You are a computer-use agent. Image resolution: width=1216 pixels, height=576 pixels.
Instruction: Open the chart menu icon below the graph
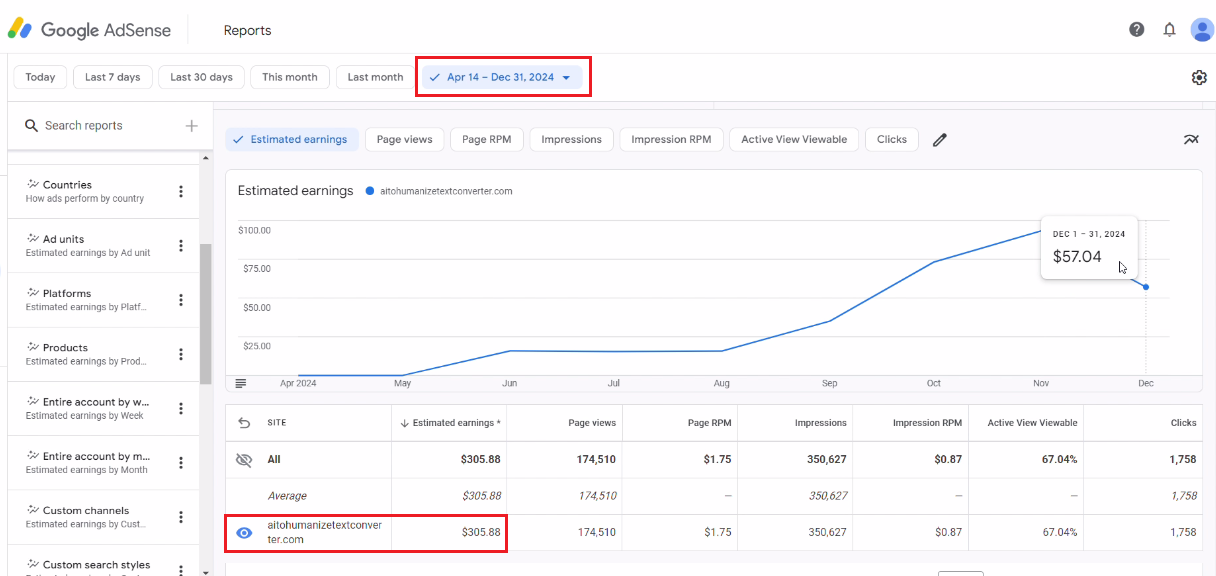pos(241,383)
